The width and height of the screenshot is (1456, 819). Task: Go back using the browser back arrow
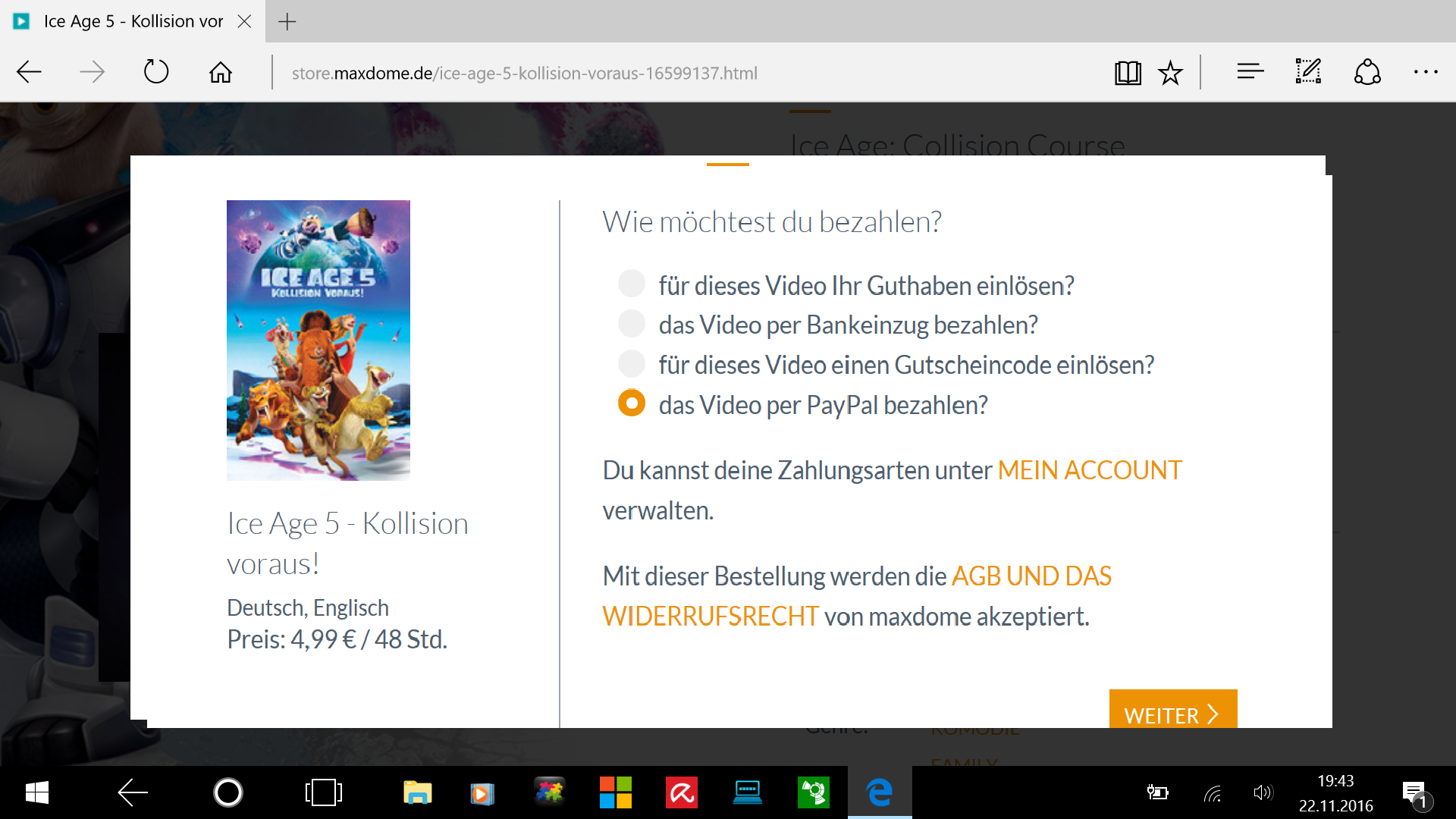(29, 73)
